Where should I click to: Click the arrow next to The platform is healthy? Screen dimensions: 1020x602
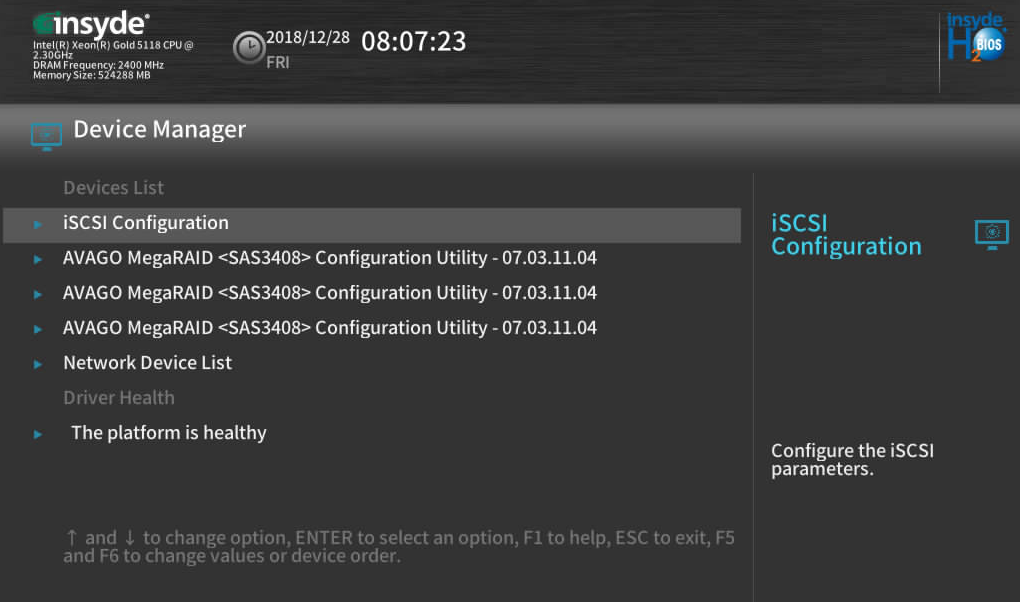pos(38,435)
